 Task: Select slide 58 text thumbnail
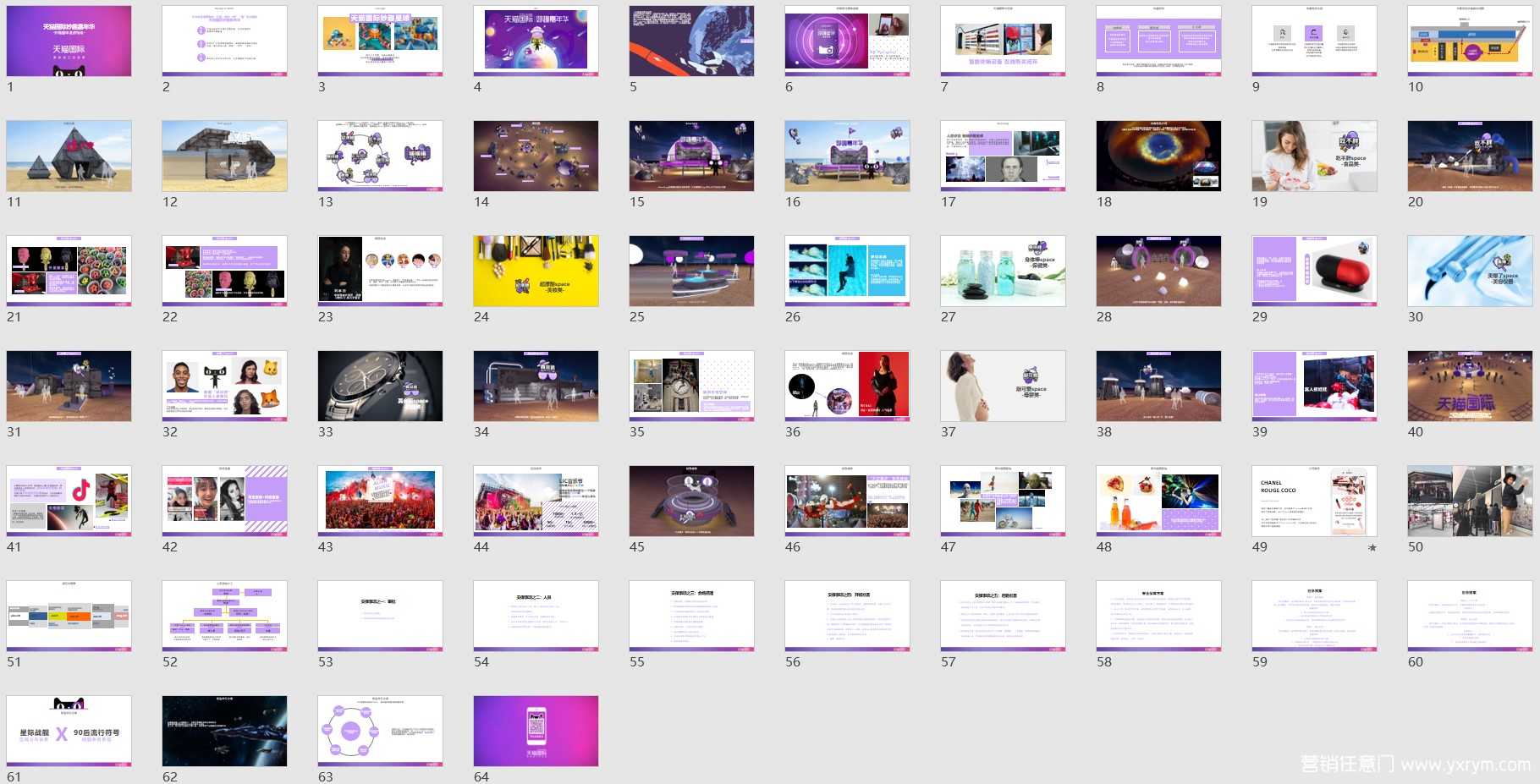coord(1158,616)
